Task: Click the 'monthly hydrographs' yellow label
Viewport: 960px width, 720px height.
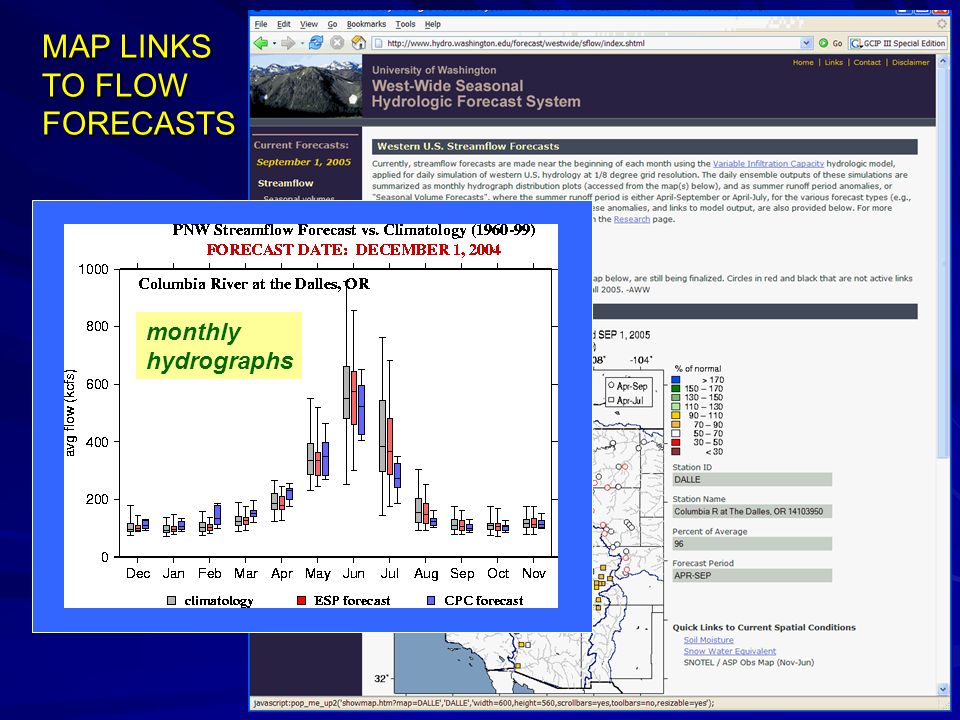Action: click(x=219, y=346)
